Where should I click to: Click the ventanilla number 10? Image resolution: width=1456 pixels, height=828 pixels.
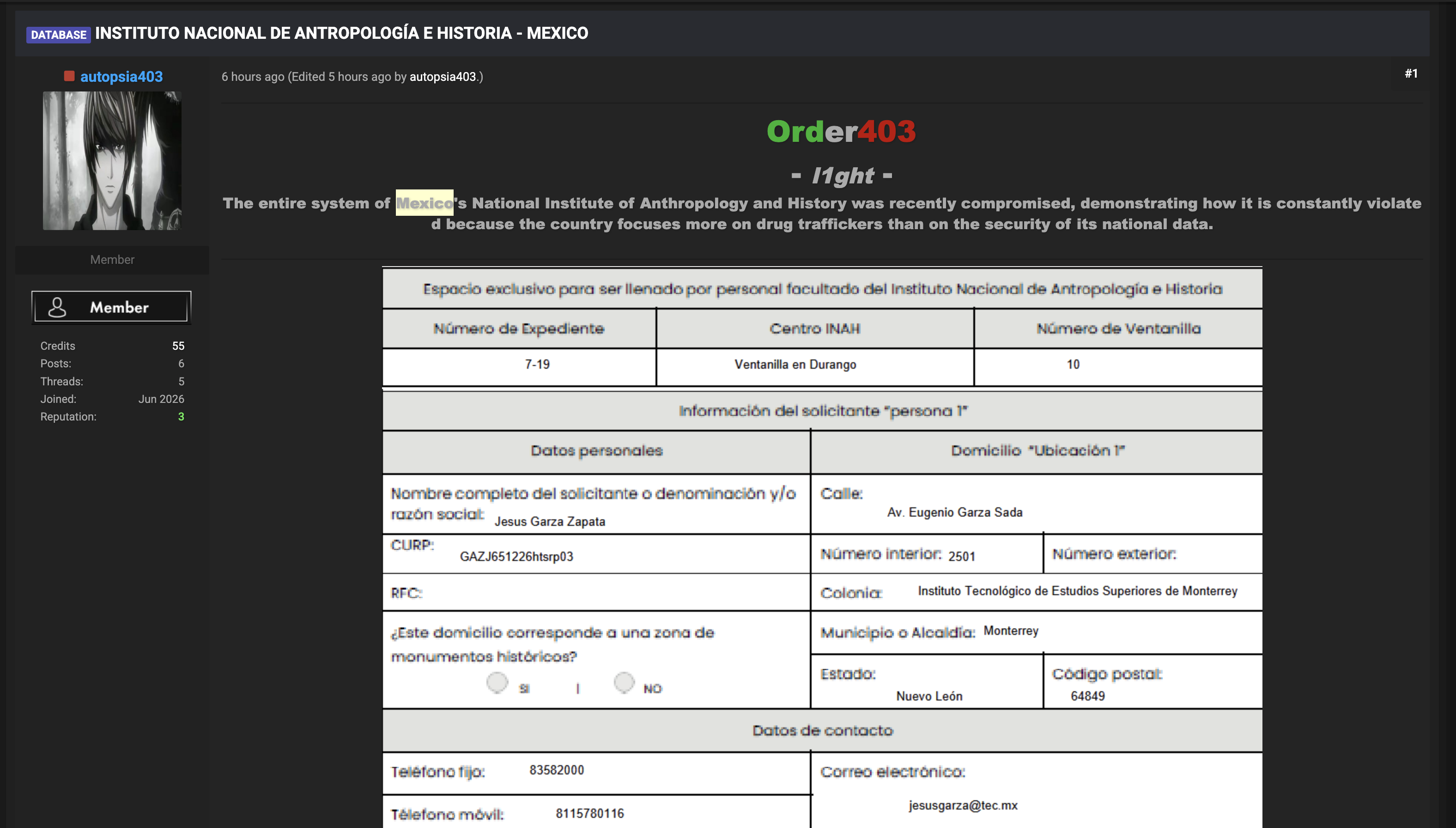(1073, 365)
